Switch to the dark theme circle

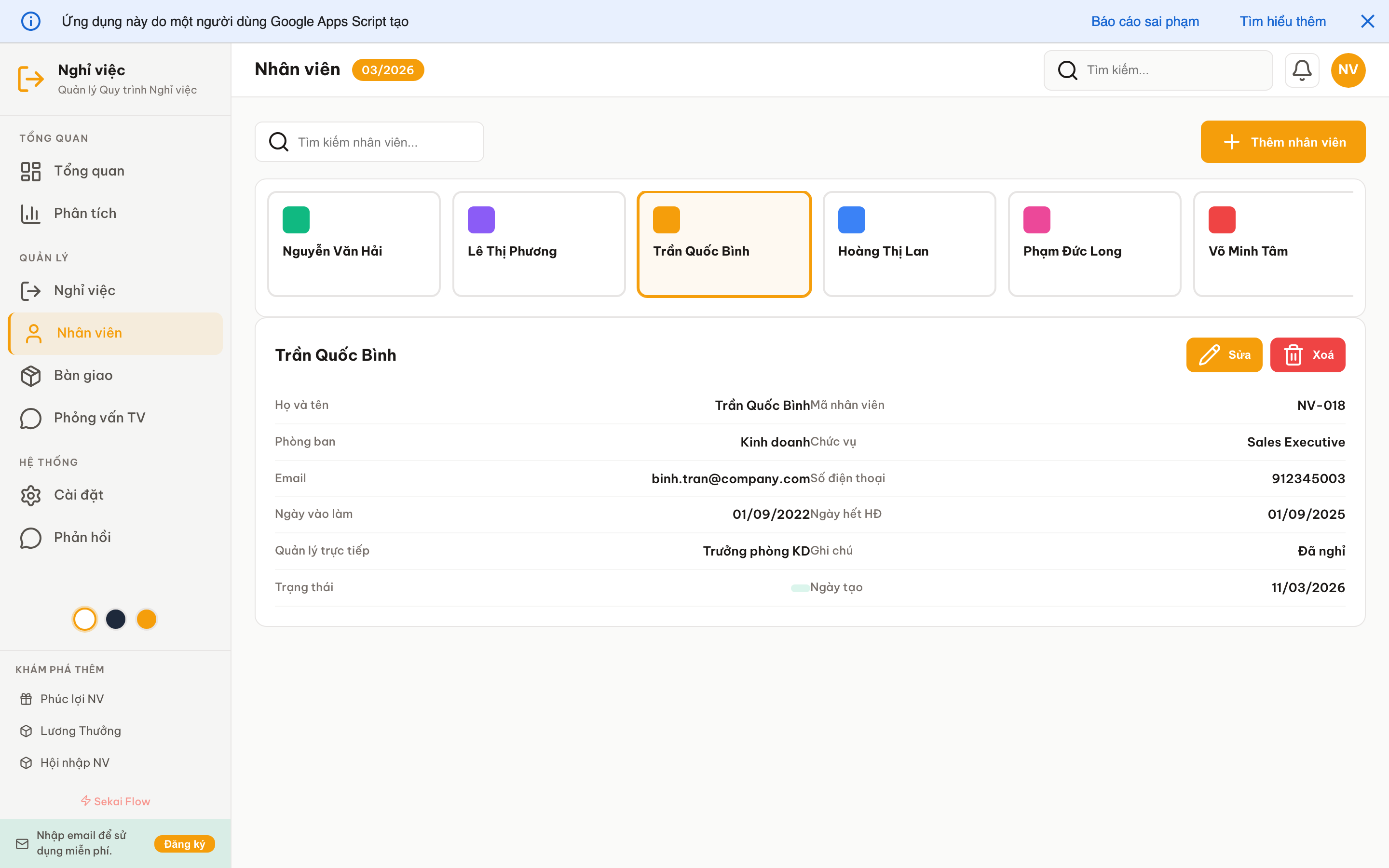[x=115, y=619]
